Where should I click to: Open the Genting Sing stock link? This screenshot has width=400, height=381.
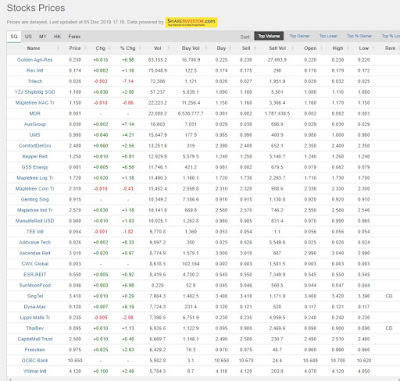(x=35, y=199)
